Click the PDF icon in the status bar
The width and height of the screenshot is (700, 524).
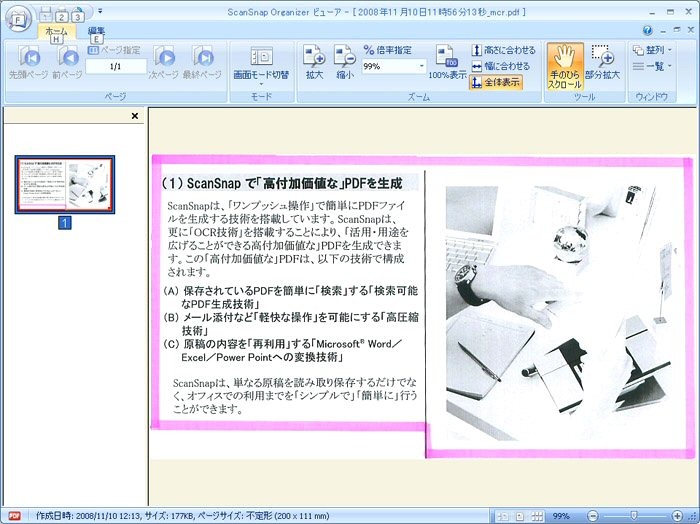coord(15,516)
